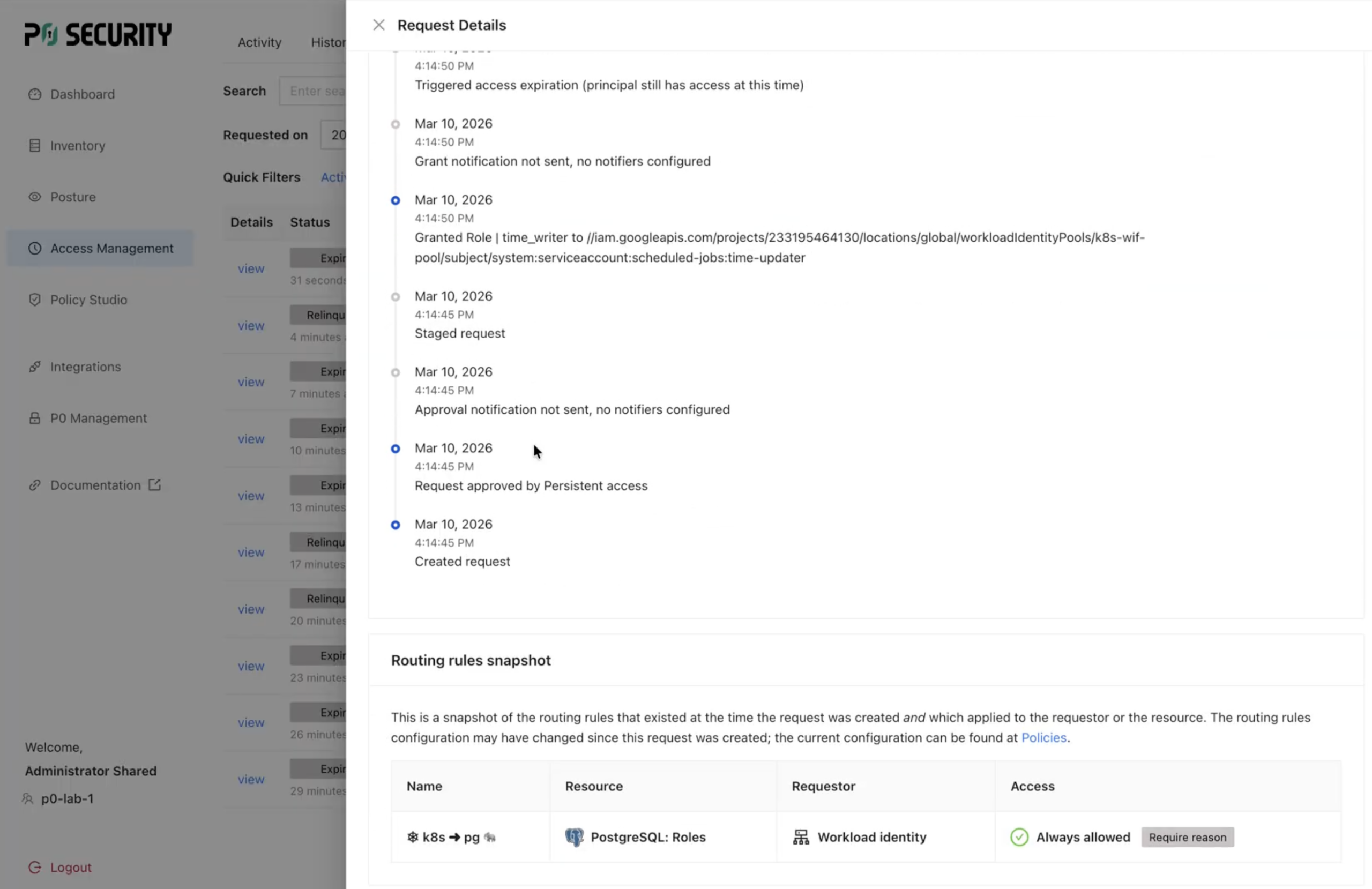1372x889 pixels.
Task: Click the p0-lab-1 organization label
Action: tap(68, 798)
